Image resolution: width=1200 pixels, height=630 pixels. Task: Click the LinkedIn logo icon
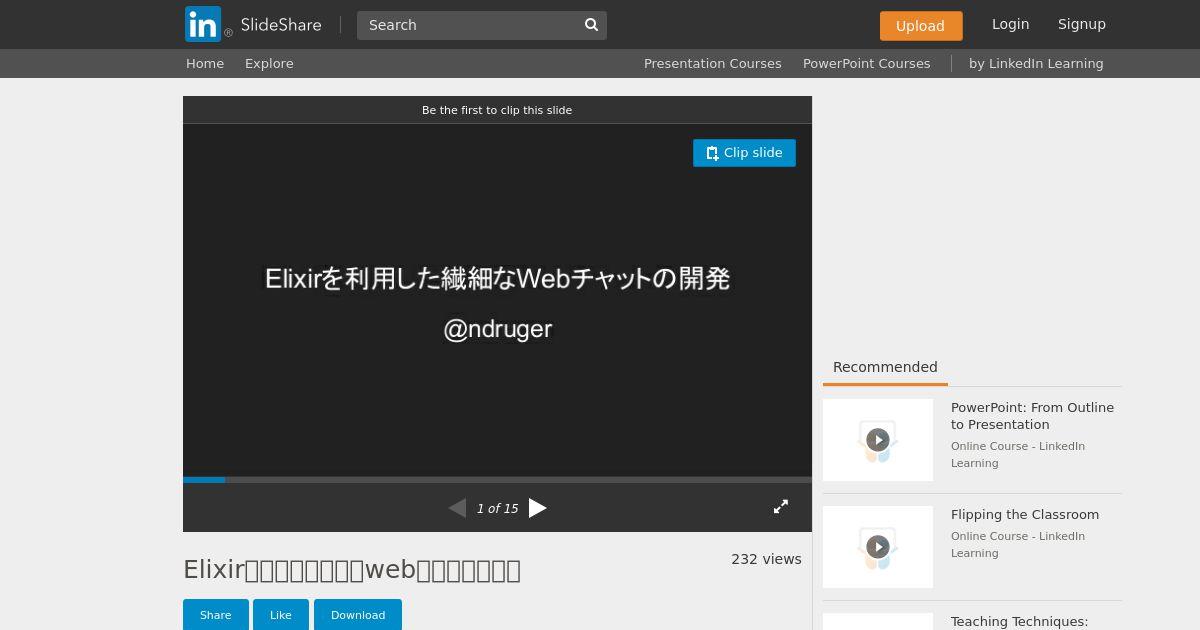point(203,24)
